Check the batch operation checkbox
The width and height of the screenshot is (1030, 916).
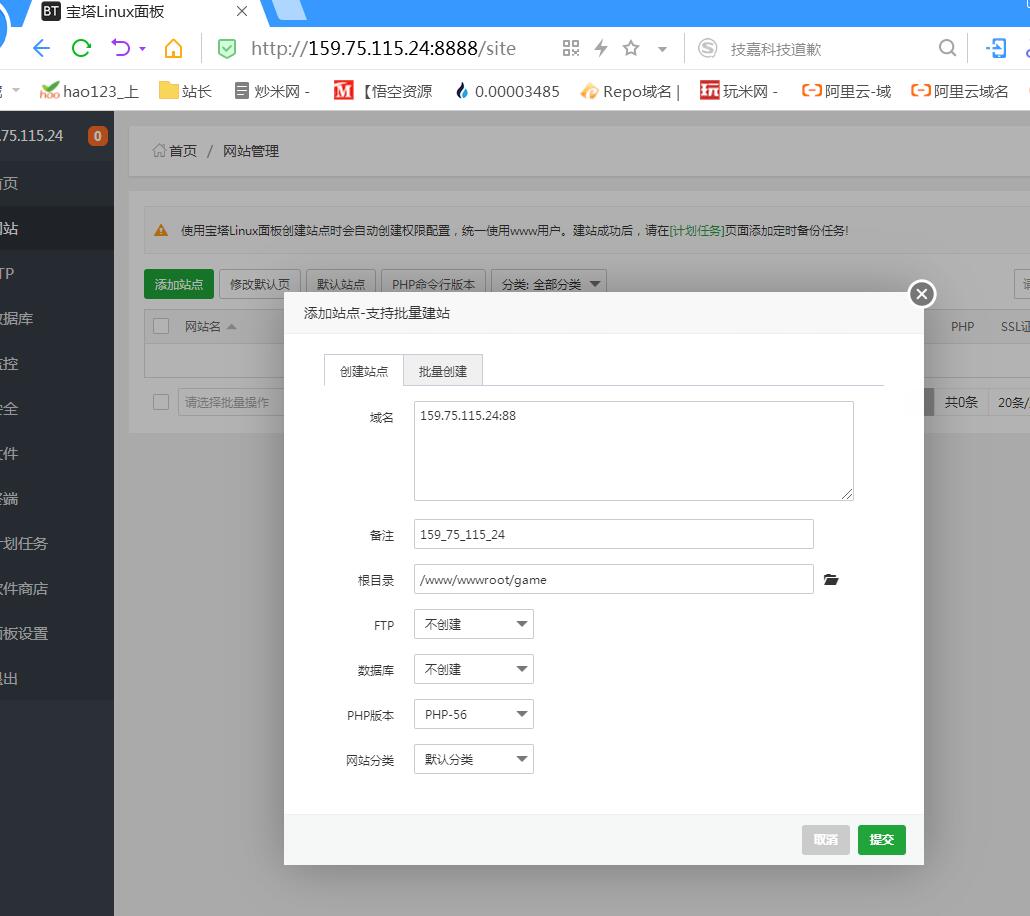click(x=161, y=402)
